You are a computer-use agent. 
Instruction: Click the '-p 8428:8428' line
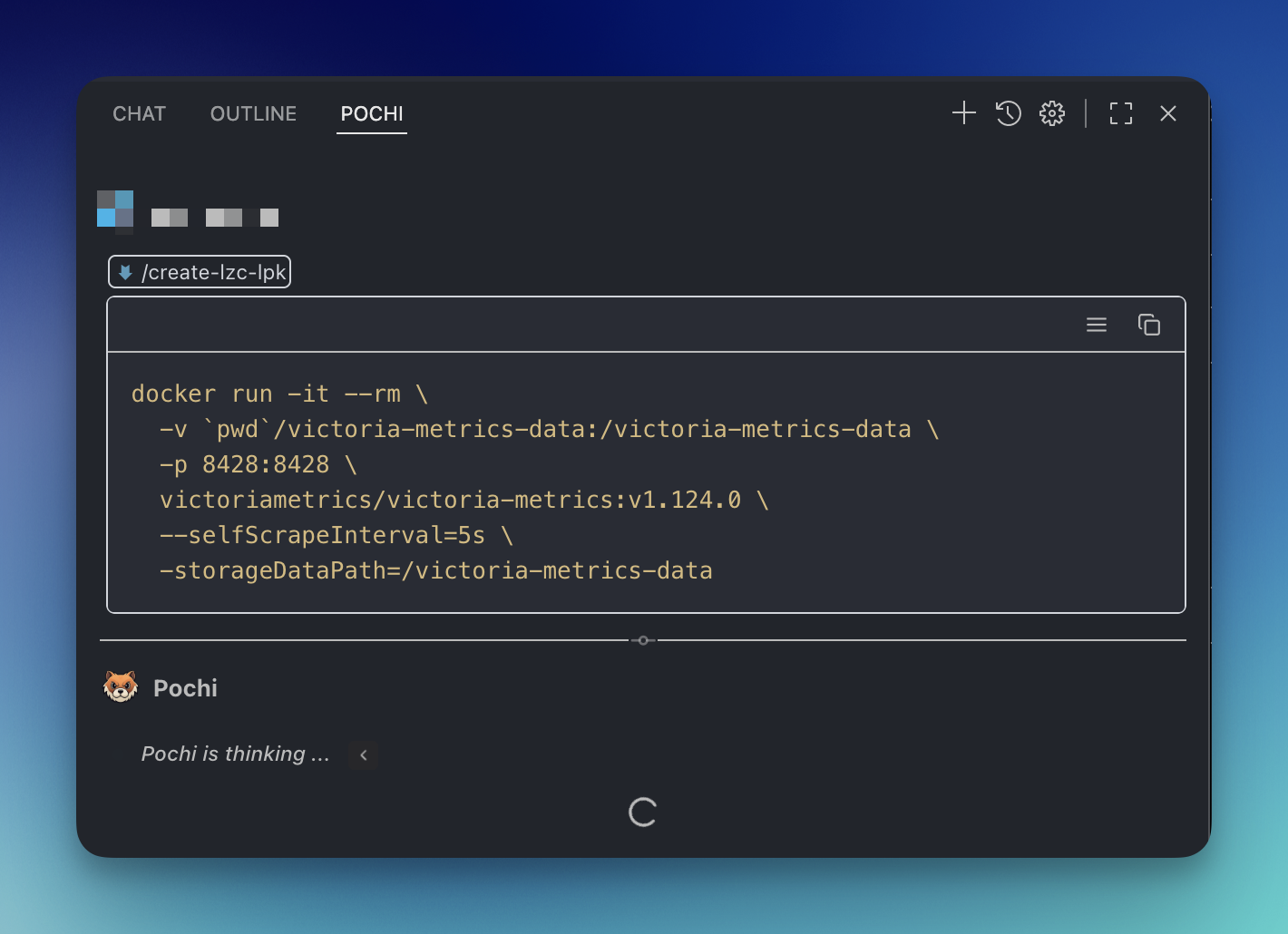(259, 464)
